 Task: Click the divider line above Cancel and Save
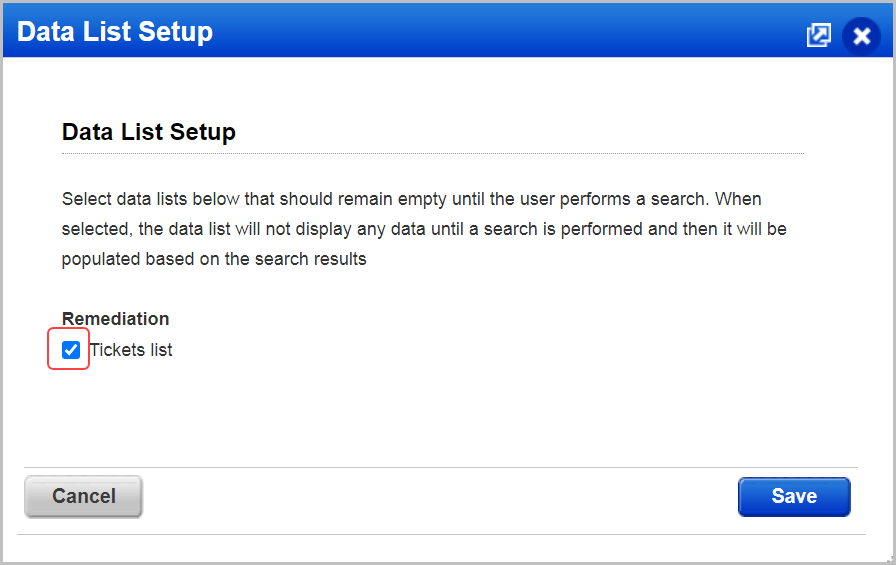click(x=441, y=467)
